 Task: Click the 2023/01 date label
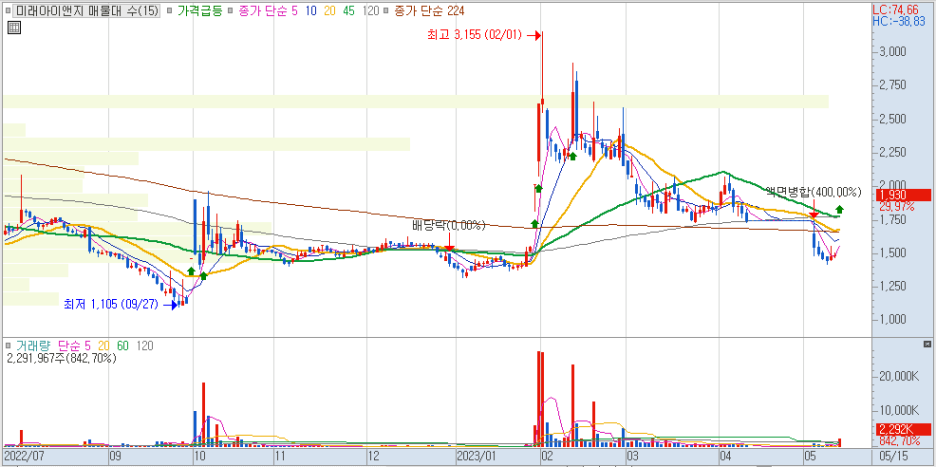pos(474,456)
